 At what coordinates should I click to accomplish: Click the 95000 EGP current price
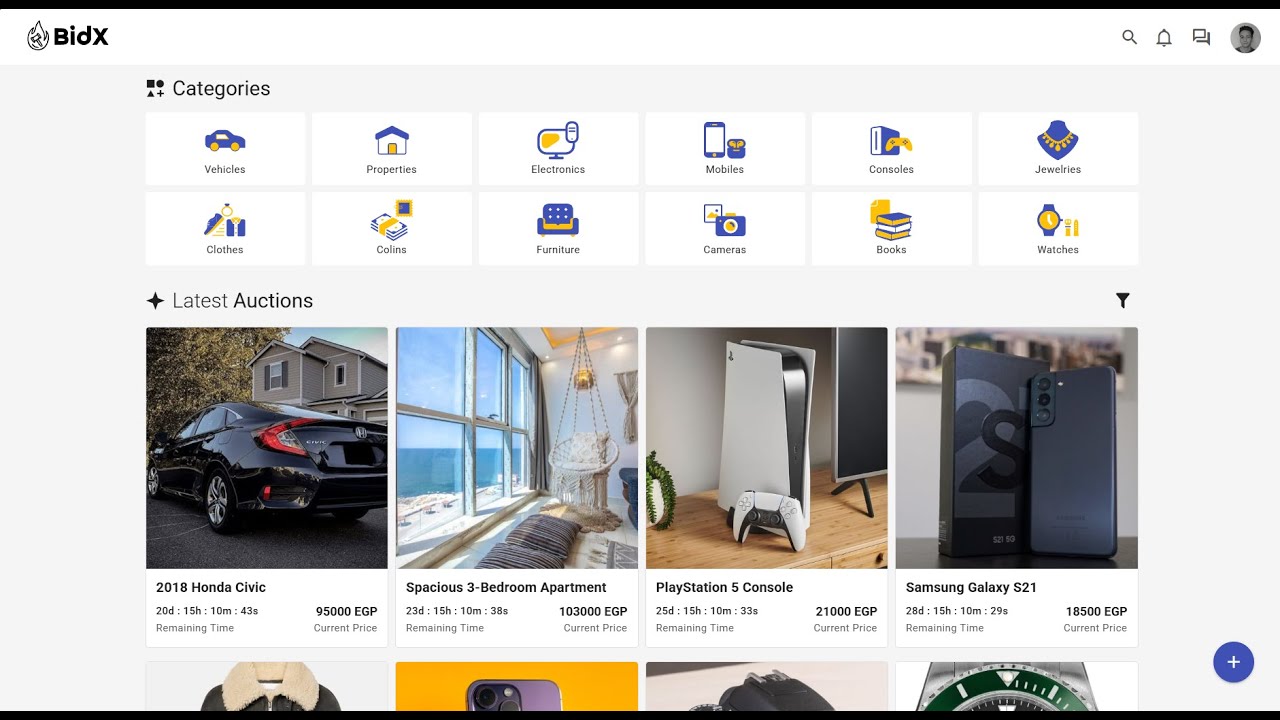coord(346,611)
